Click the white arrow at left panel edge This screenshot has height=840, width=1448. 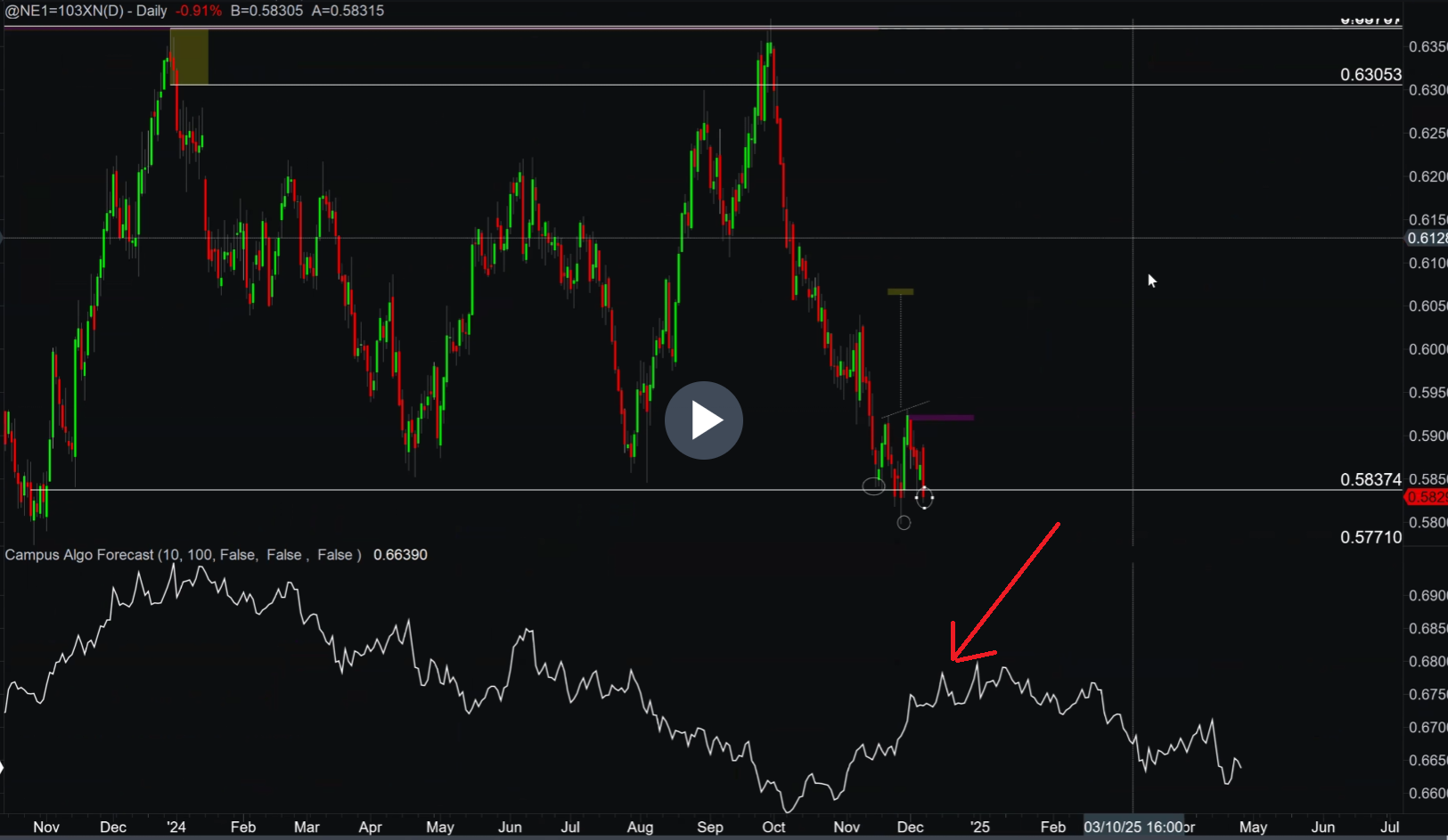[x=3, y=767]
